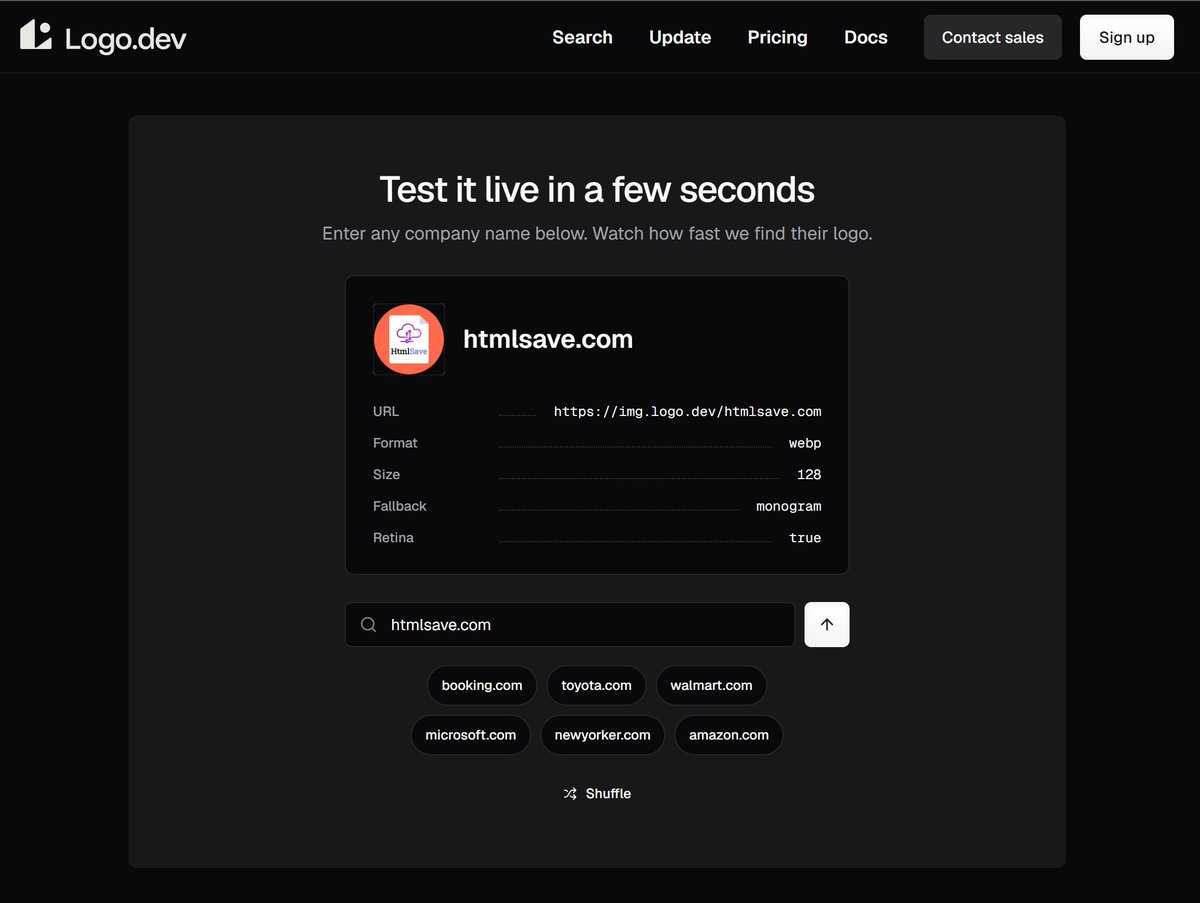The height and width of the screenshot is (903, 1200).
Task: Click the Shuffle crossed-arrows icon
Action: (570, 793)
